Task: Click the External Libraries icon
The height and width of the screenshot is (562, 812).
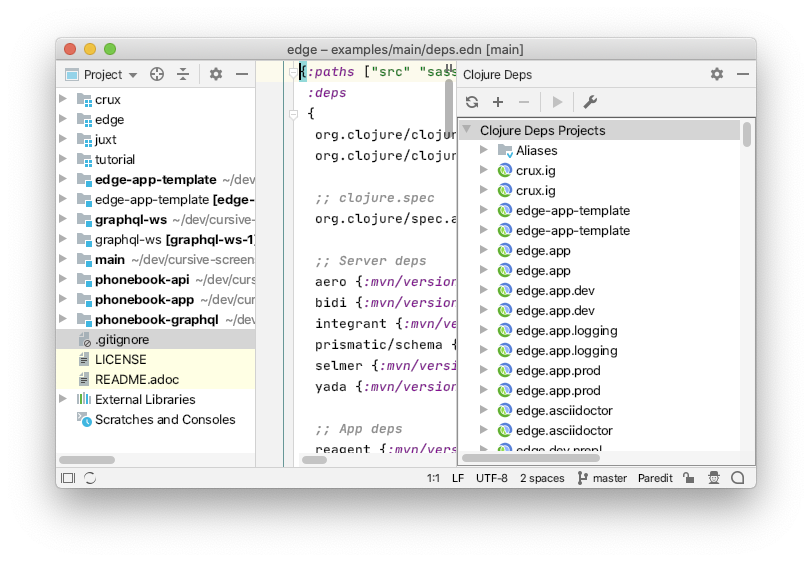Action: [83, 399]
